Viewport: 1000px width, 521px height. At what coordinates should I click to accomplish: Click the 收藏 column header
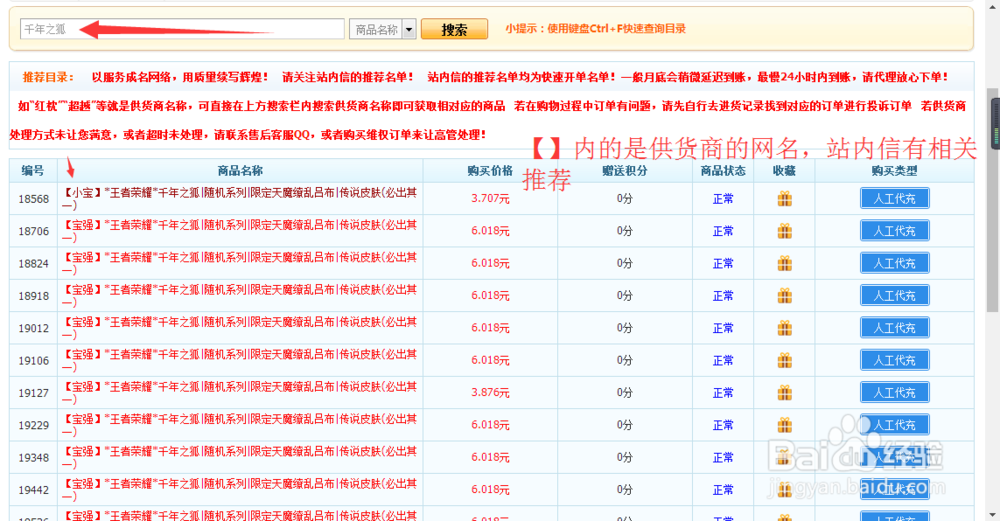click(x=783, y=170)
